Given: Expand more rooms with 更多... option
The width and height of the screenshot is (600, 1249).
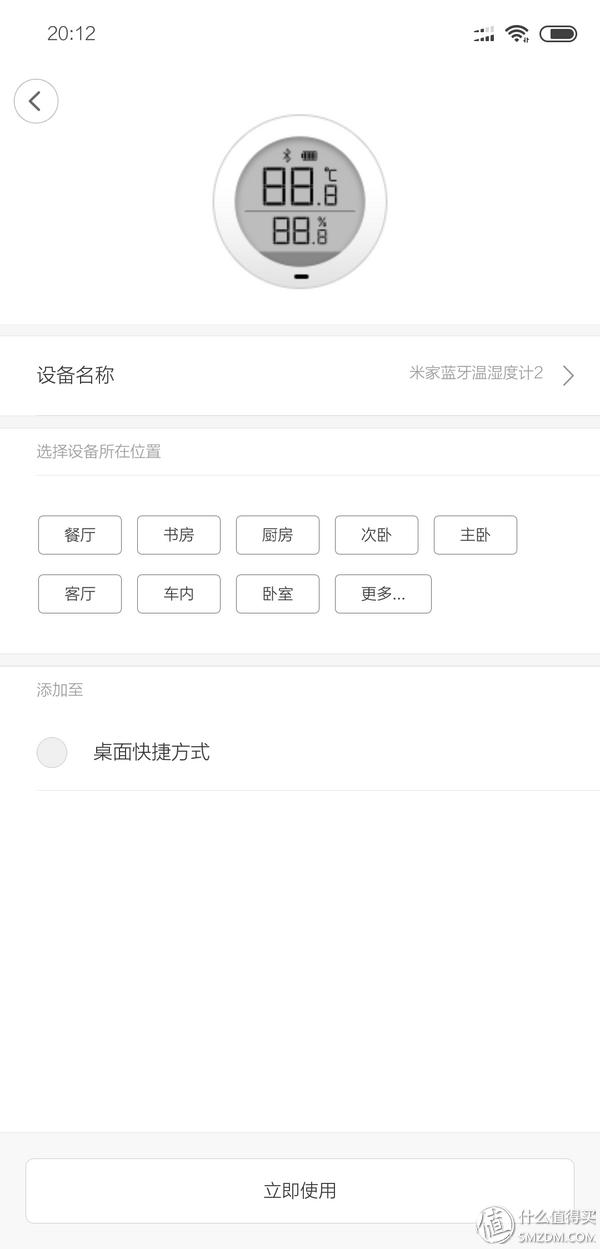Looking at the screenshot, I should [383, 594].
